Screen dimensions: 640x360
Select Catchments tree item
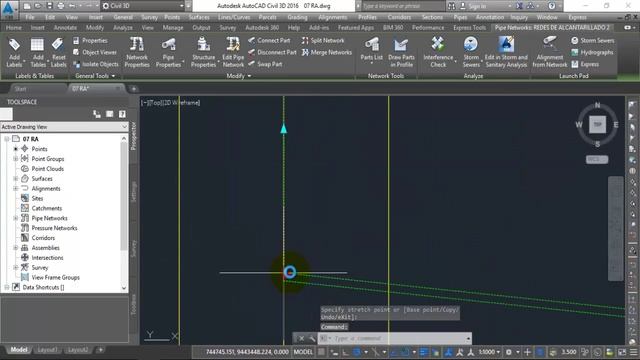[47, 208]
